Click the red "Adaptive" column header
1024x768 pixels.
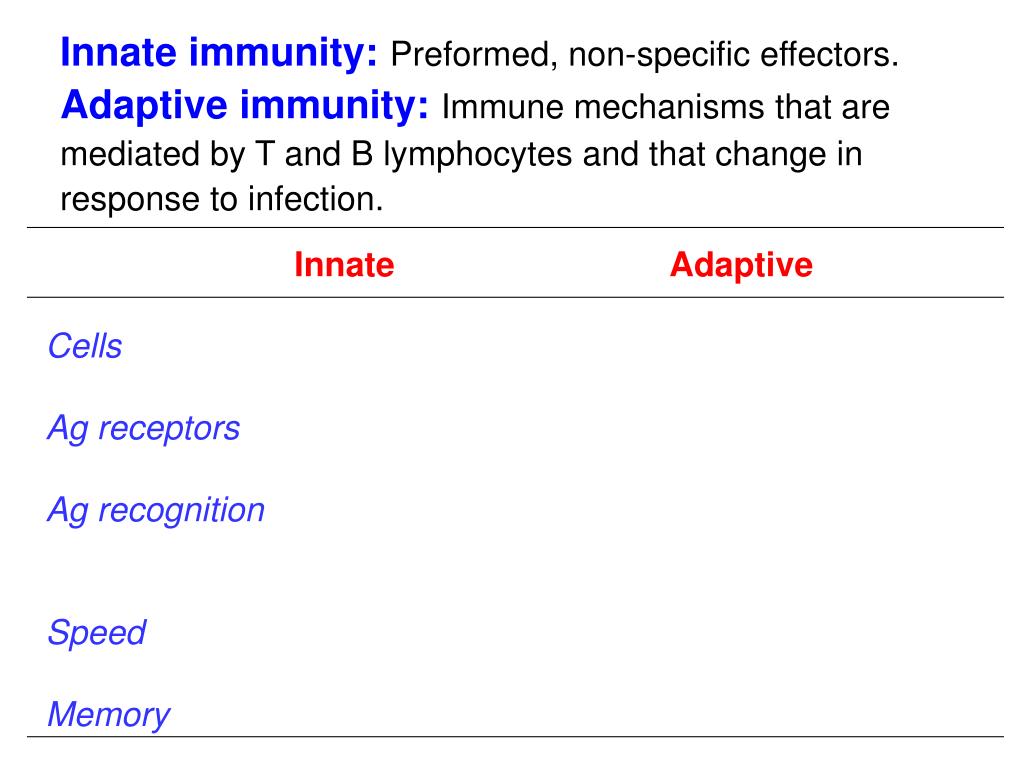741,265
